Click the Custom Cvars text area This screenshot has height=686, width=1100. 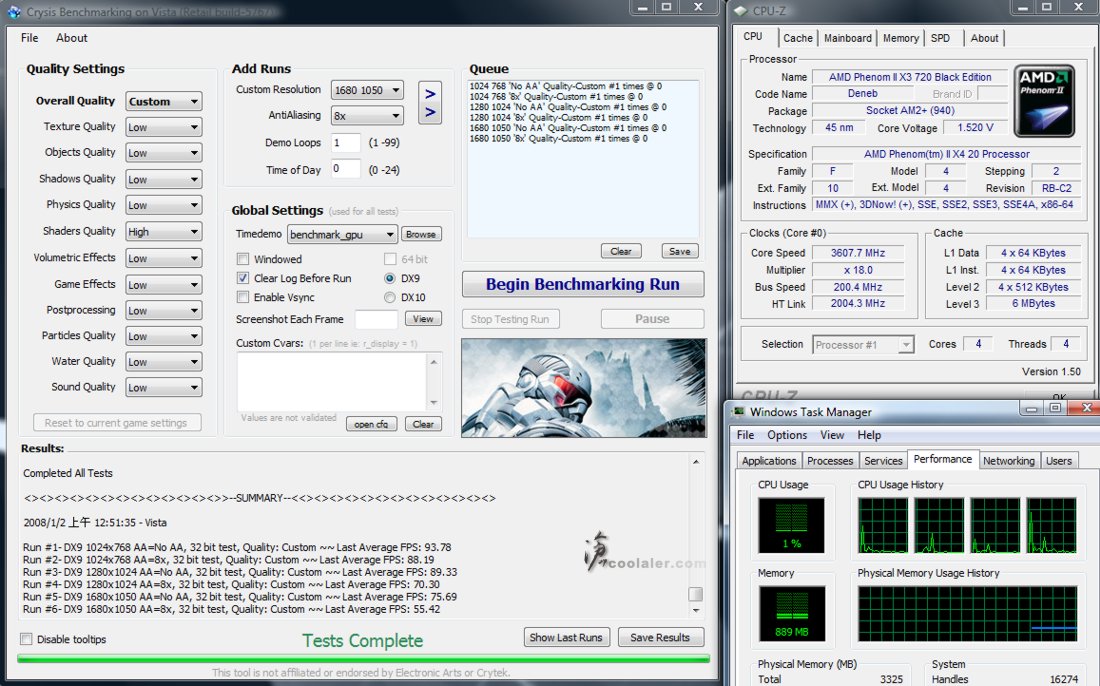[x=333, y=382]
